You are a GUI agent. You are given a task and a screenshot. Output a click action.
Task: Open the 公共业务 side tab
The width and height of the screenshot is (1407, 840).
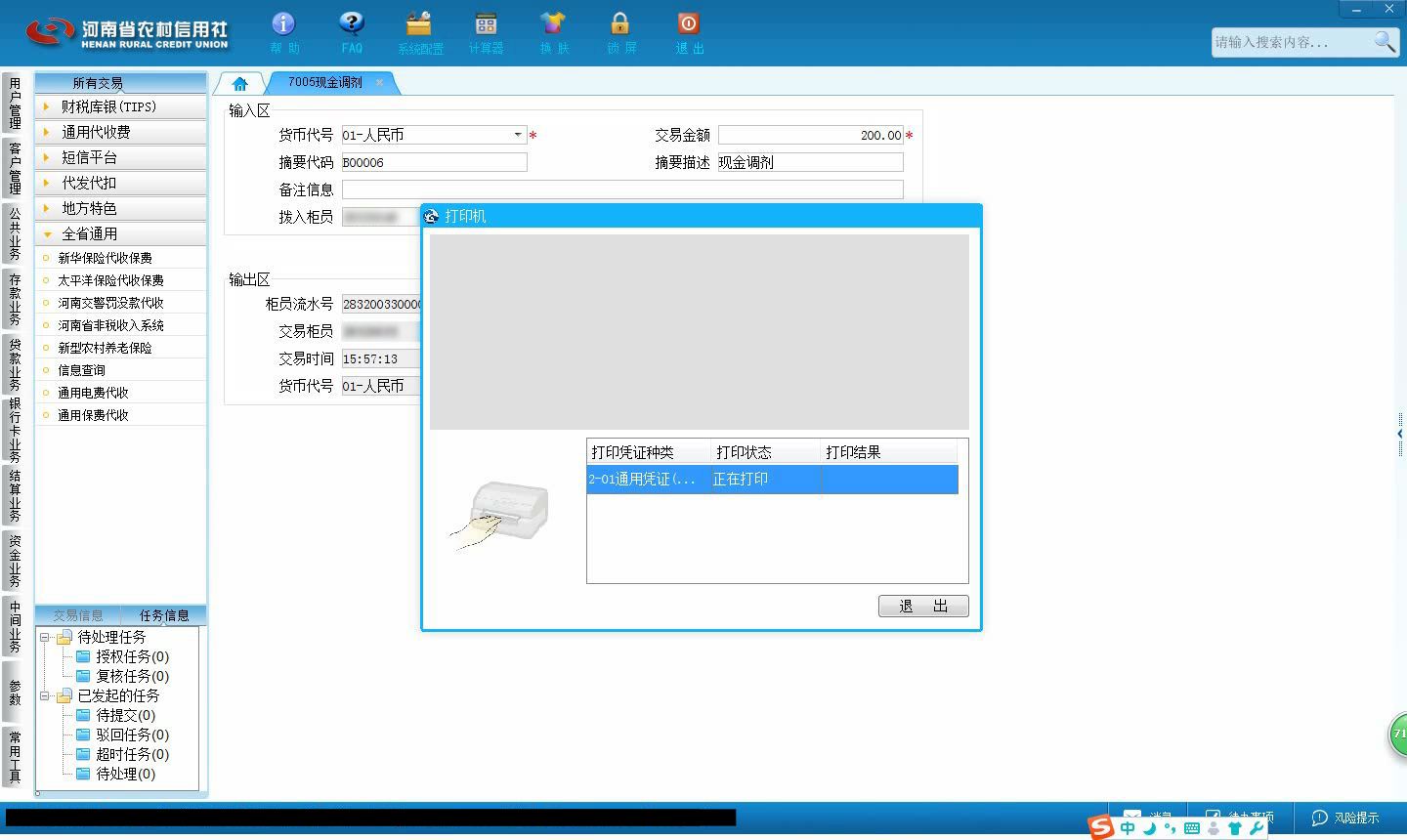tap(14, 233)
